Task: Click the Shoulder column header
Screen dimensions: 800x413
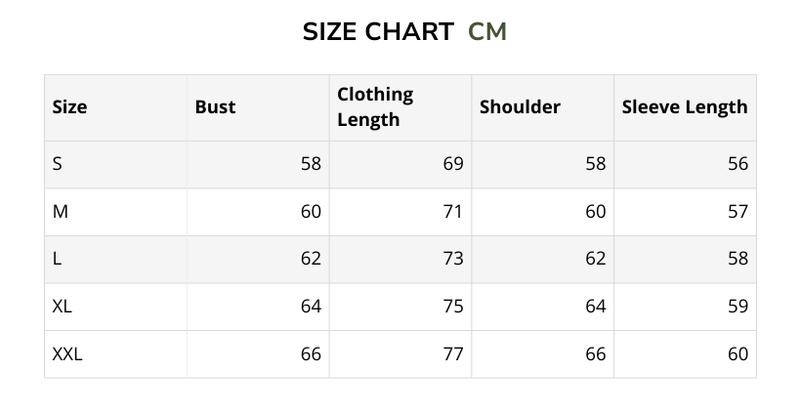Action: click(x=520, y=107)
